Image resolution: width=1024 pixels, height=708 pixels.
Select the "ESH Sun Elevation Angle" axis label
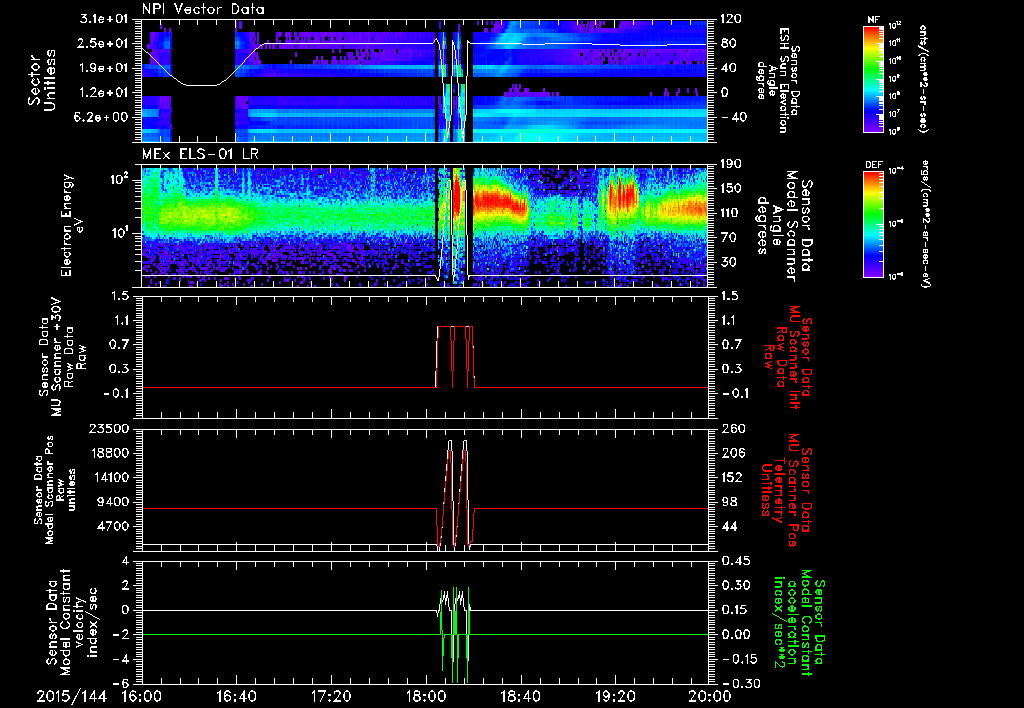780,80
